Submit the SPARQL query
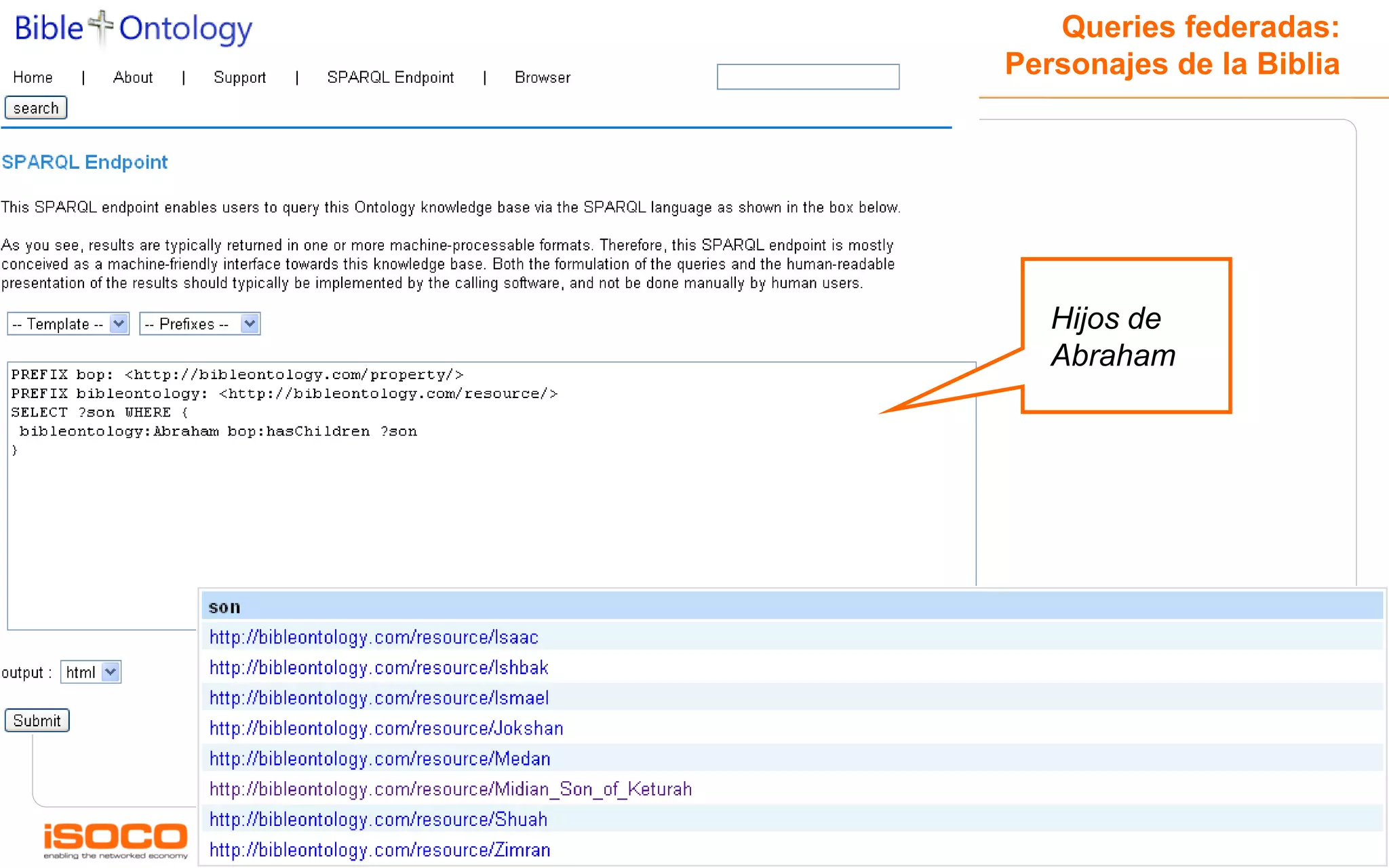 click(x=37, y=720)
